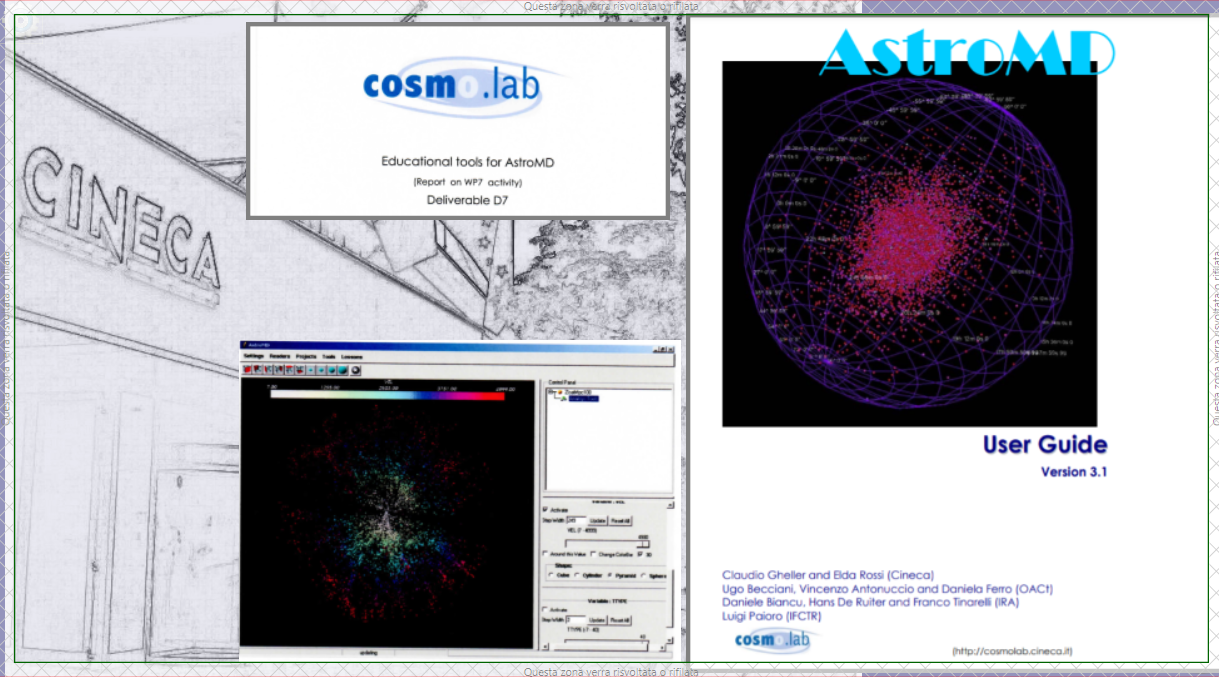Click Reset All button for variable TTYPE
This screenshot has height=677, width=1219.
click(620, 620)
